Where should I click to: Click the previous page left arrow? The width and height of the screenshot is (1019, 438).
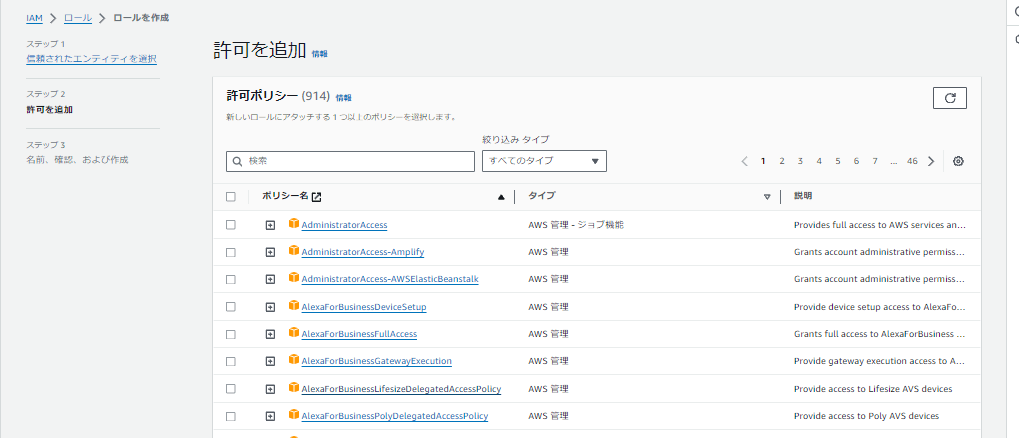click(745, 161)
